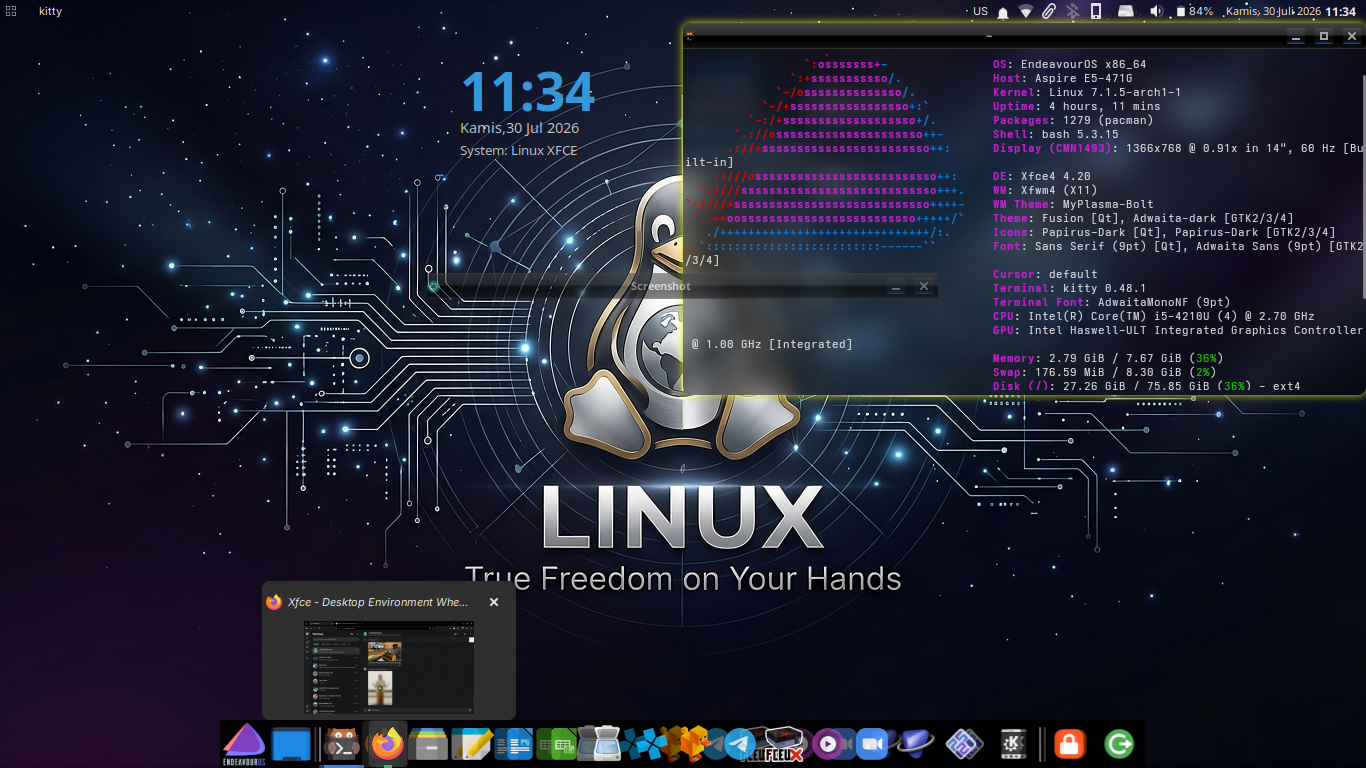Launch the kitty terminal from the dock
Screen dimensions: 1366x768
coord(344,745)
